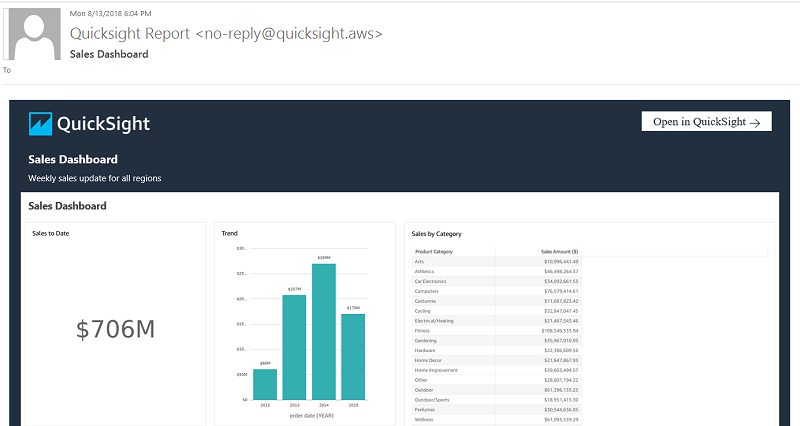Select the email subject Sales Dashboard

coord(109,54)
